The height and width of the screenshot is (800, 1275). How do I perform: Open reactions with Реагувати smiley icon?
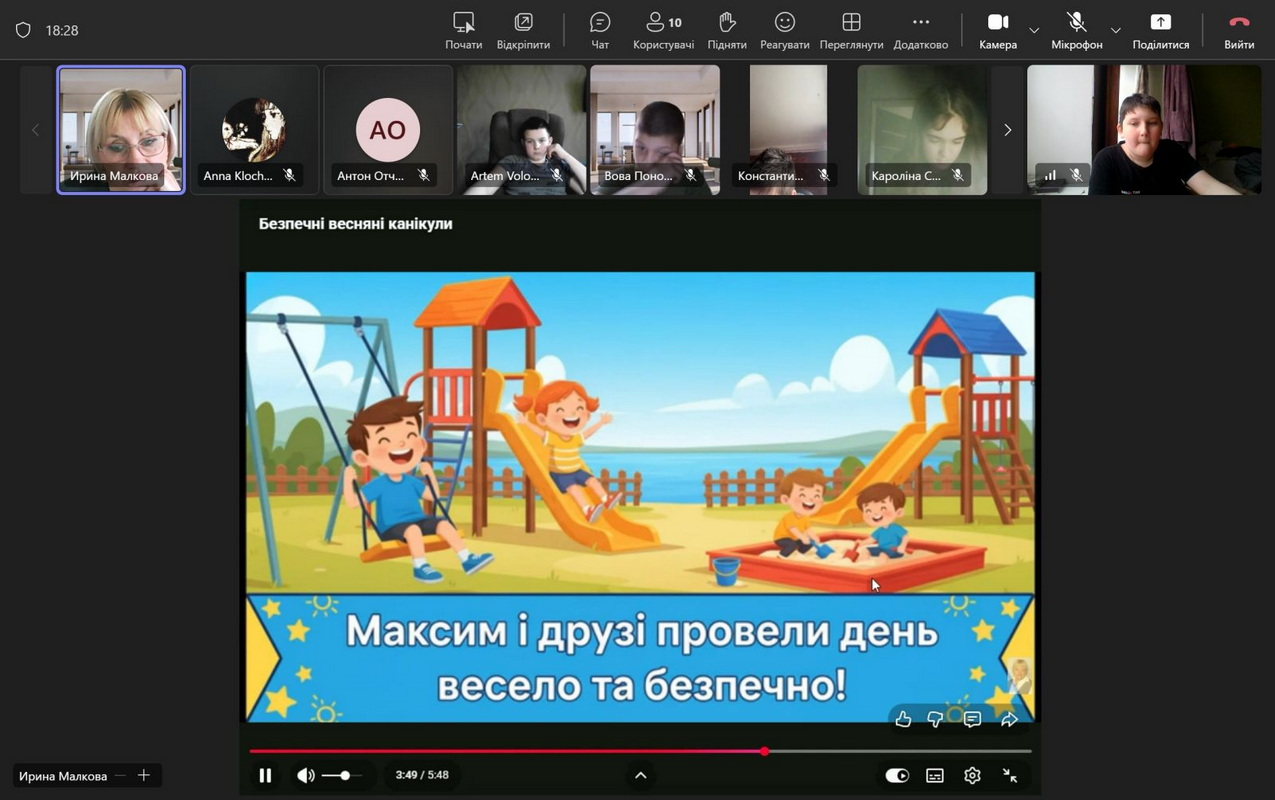(785, 23)
